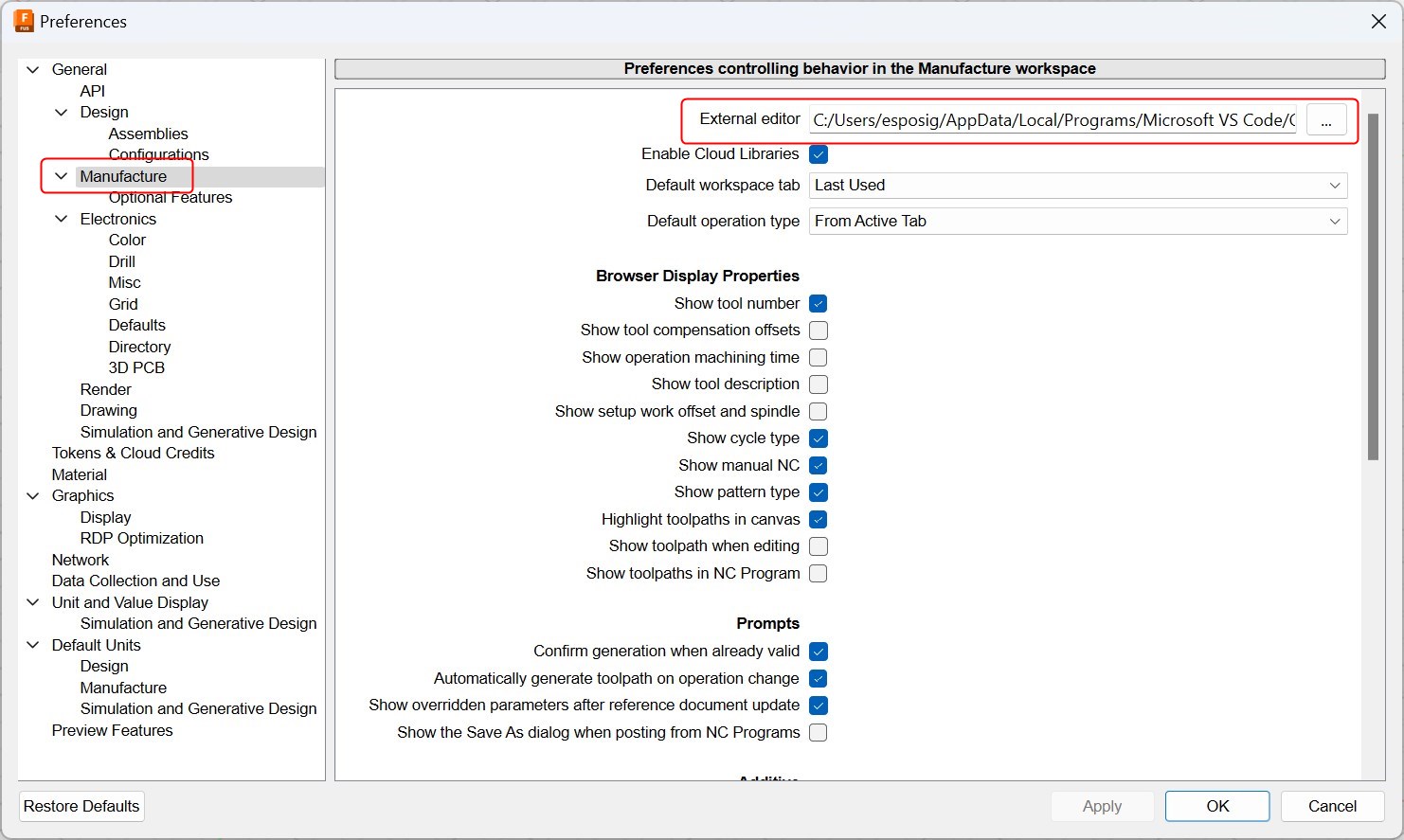
Task: Select RDP Optimization under Graphics
Action: 142,538
